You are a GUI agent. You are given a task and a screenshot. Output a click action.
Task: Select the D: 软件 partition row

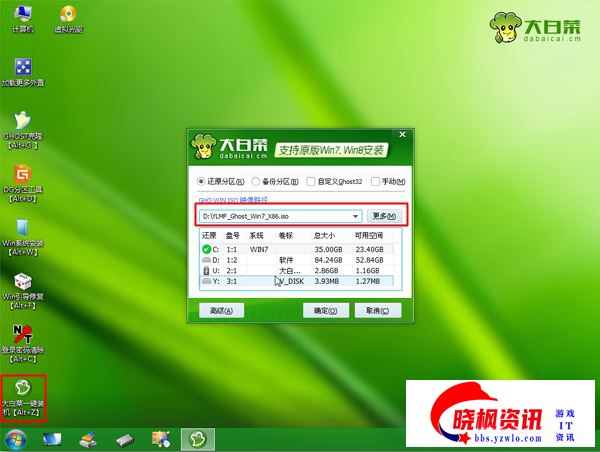click(x=301, y=259)
